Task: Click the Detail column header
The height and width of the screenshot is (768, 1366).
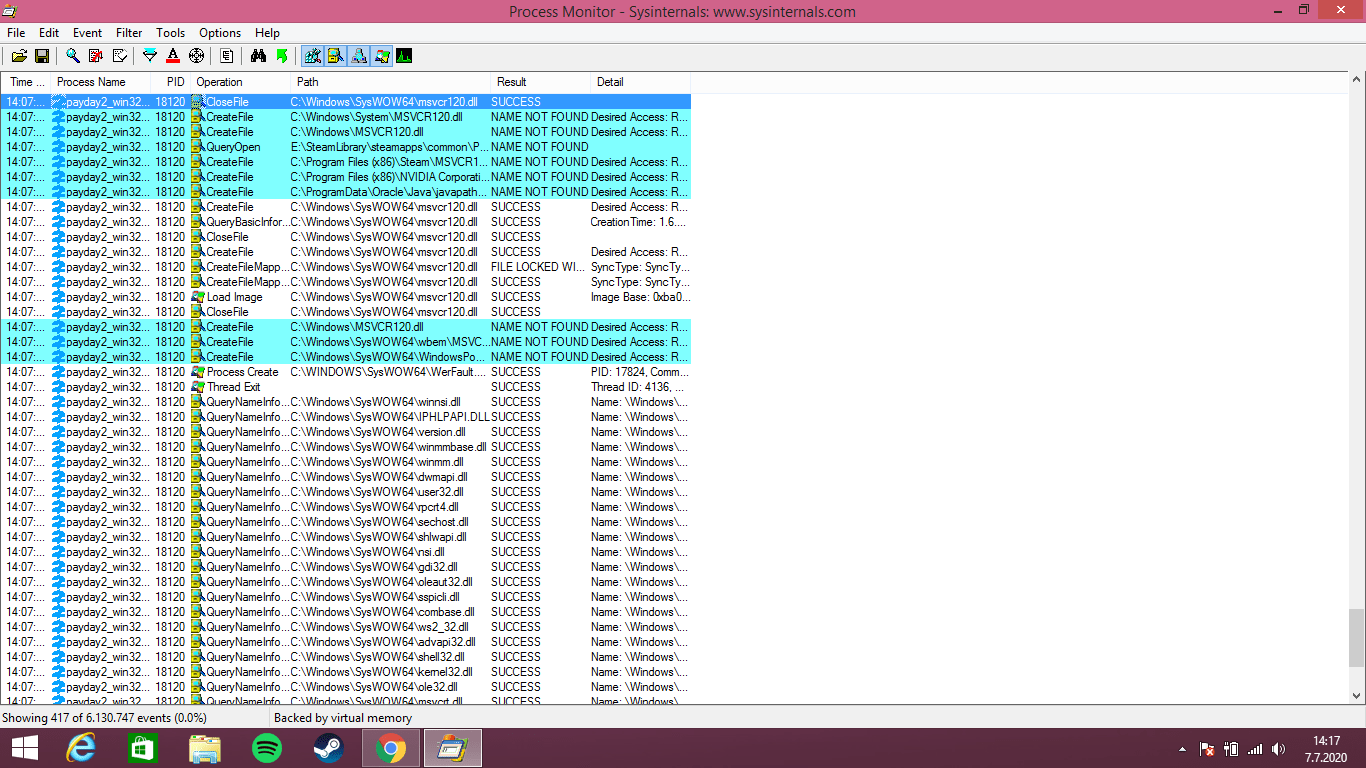Action: (640, 82)
